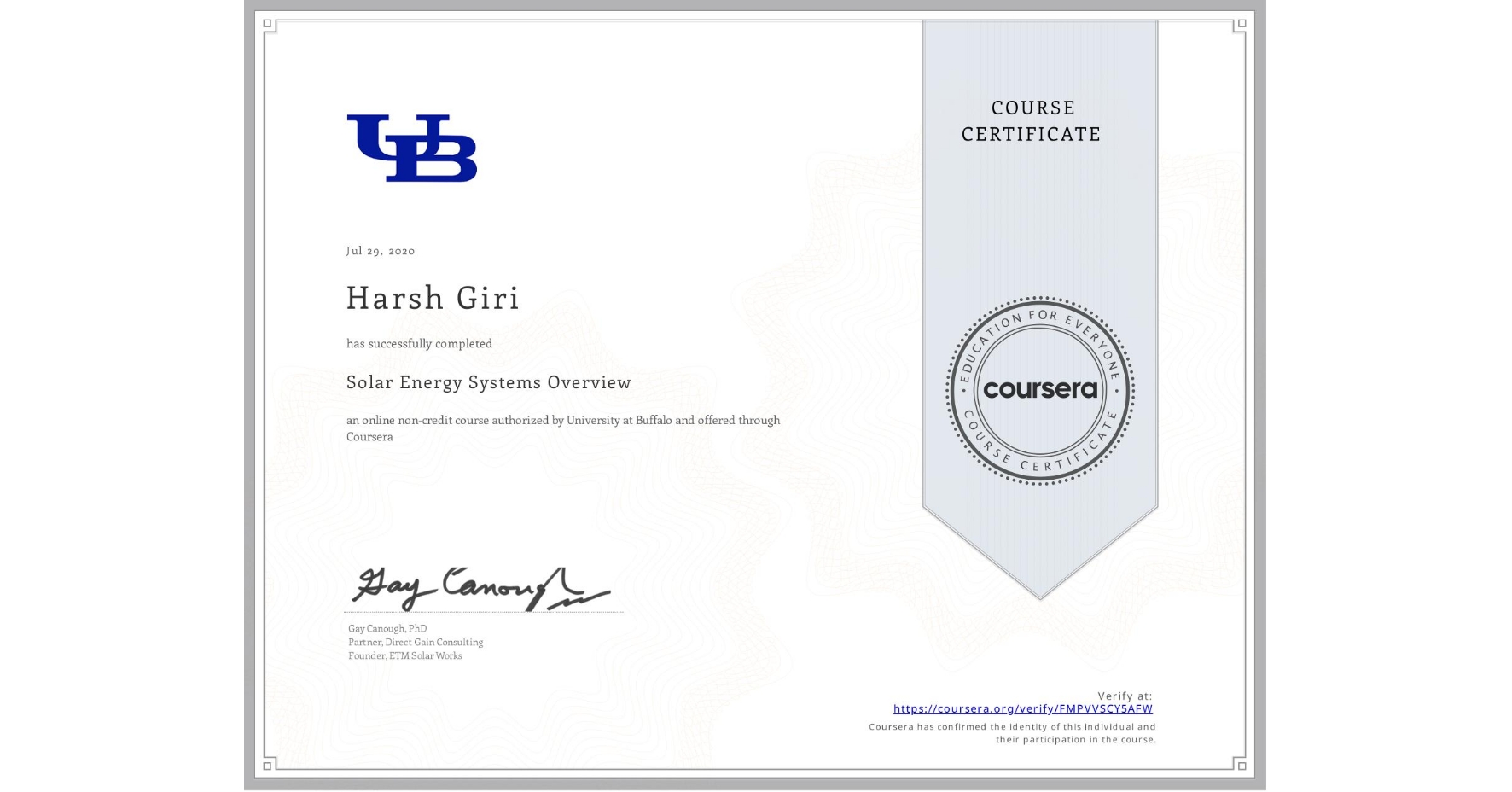Select the date Jul 29, 2020
1512x792 pixels.
pyautogui.click(x=380, y=250)
